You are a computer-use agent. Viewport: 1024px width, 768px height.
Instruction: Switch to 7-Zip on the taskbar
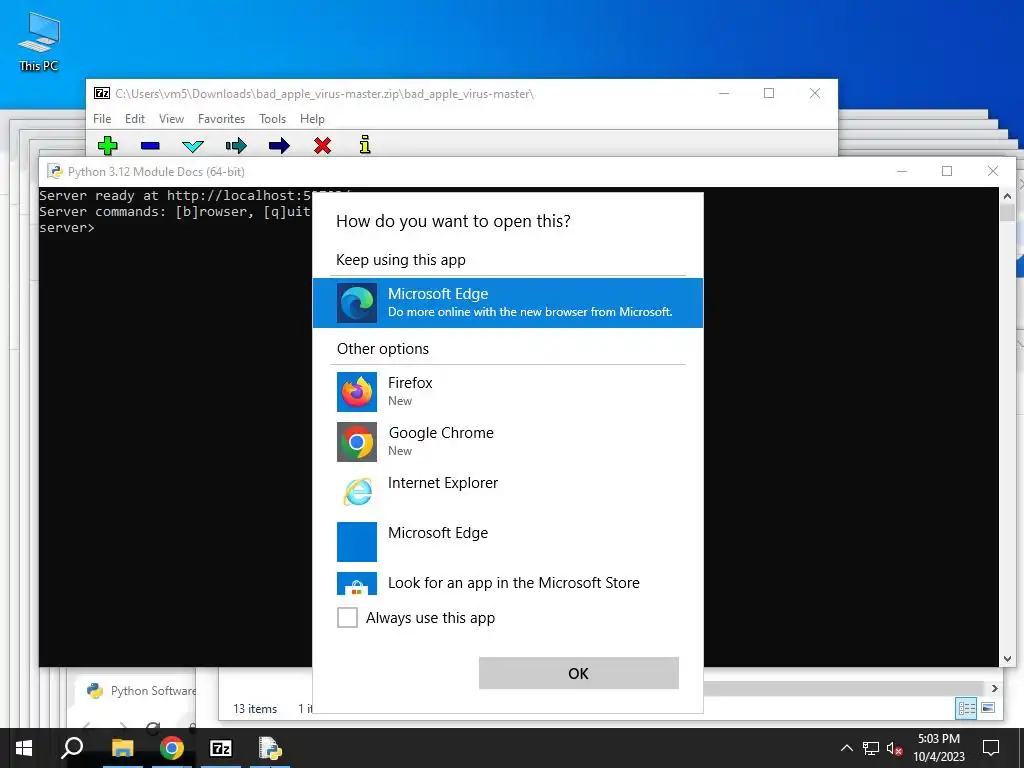point(221,748)
